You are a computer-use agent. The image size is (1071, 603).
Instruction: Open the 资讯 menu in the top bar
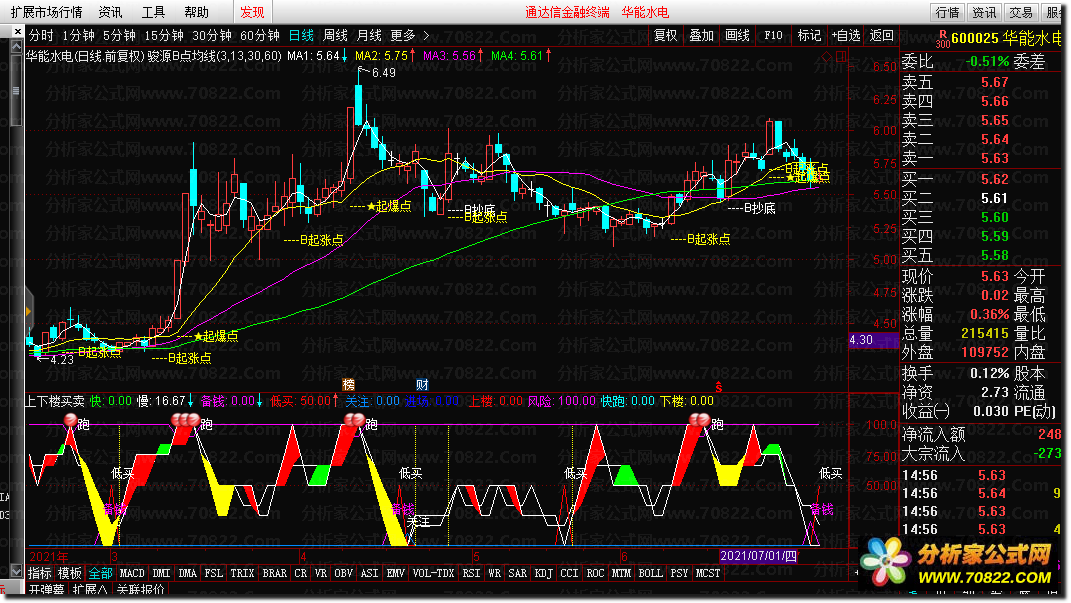[110, 12]
